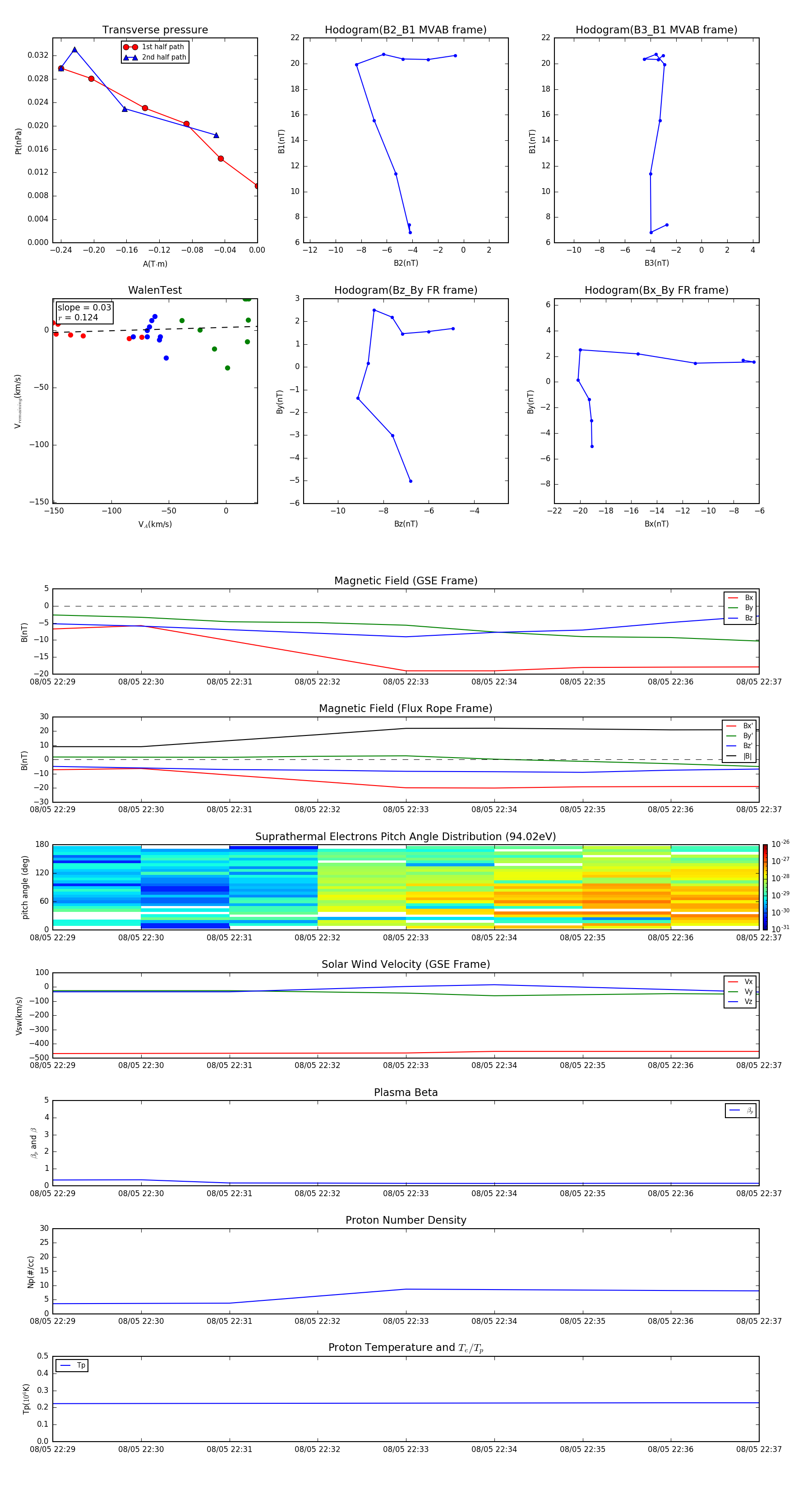This screenshot has height=1489, width=812.
Task: Click the 'Plasma Beta' plot title
Action: point(406,1093)
